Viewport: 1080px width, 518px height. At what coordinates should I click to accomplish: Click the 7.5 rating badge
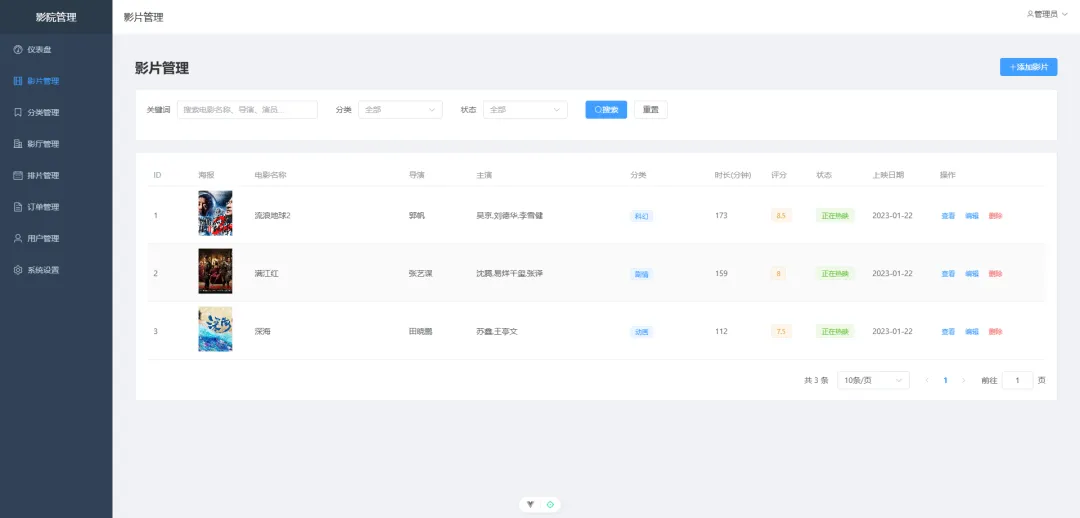(x=781, y=331)
